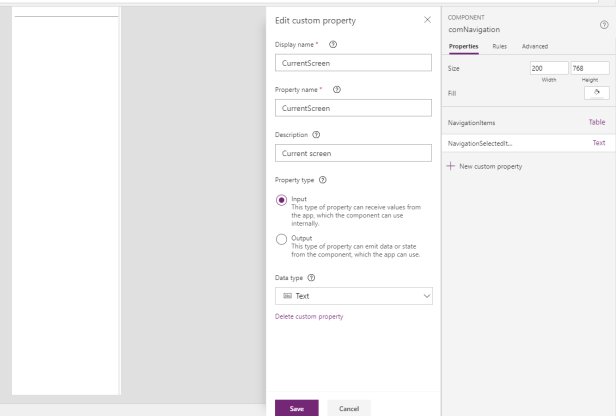
Task: Click Delete custom property link
Action: point(309,316)
